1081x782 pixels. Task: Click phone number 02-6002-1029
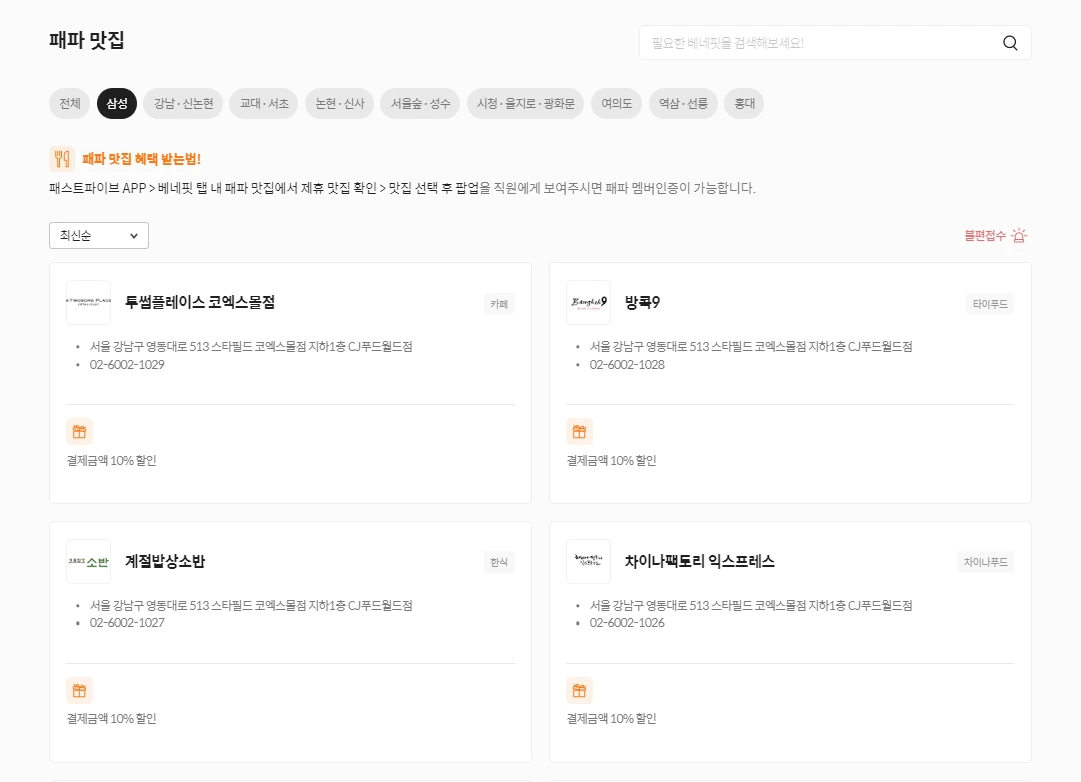point(127,364)
